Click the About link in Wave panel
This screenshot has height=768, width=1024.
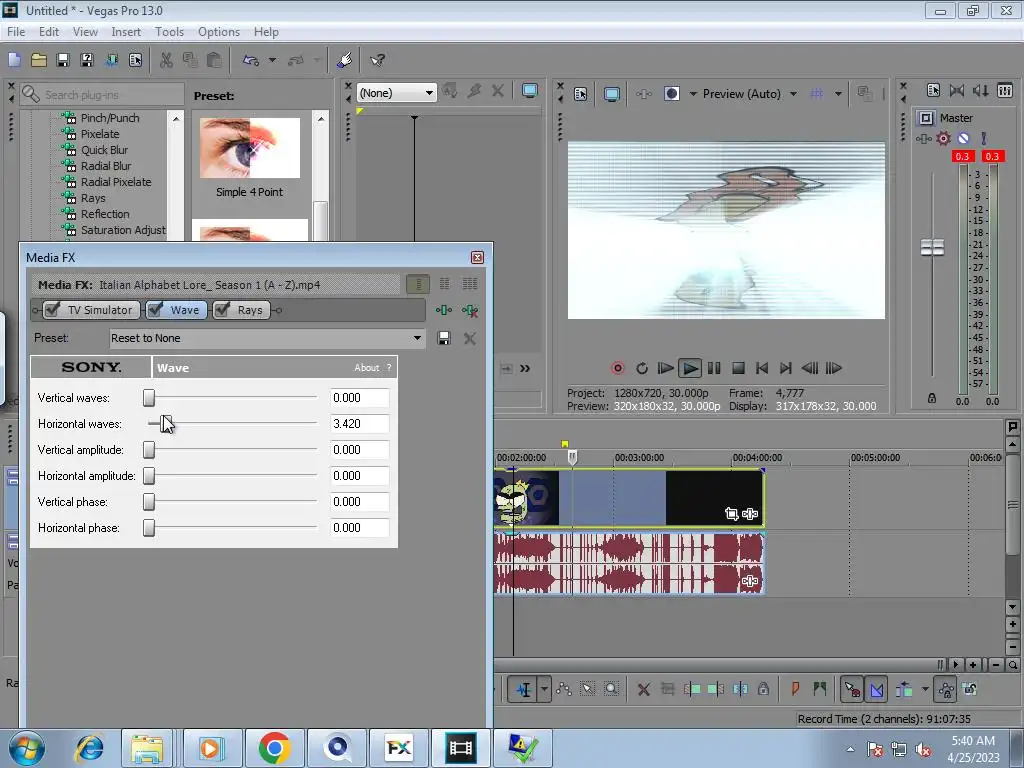[366, 368]
